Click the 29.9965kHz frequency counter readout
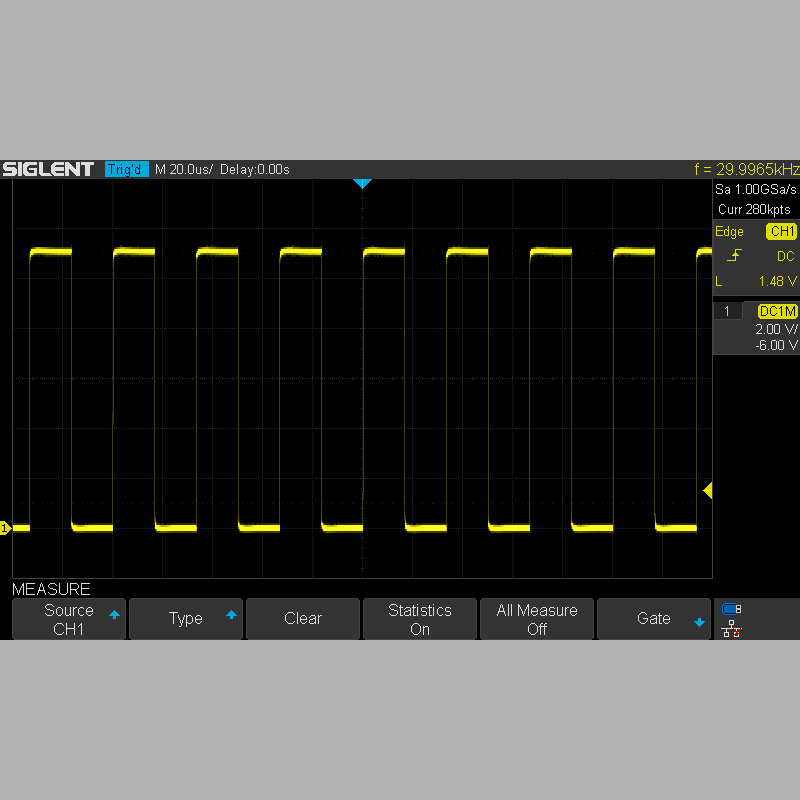This screenshot has height=800, width=800. [746, 169]
